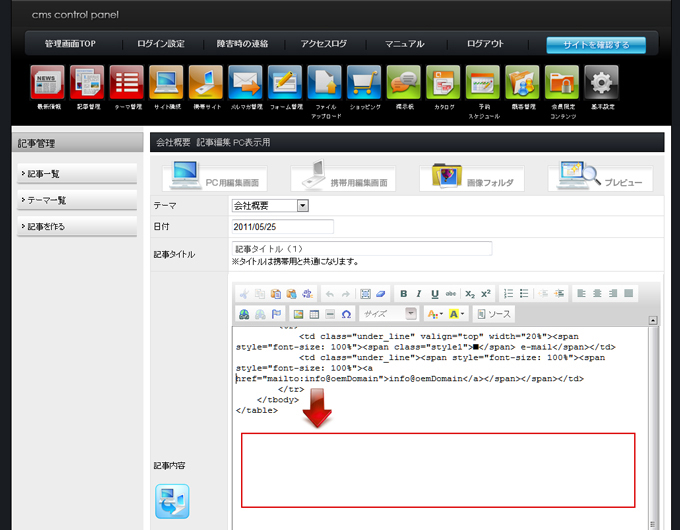Insert special character with omega icon
Image resolution: width=680 pixels, height=530 pixels.
(x=346, y=314)
